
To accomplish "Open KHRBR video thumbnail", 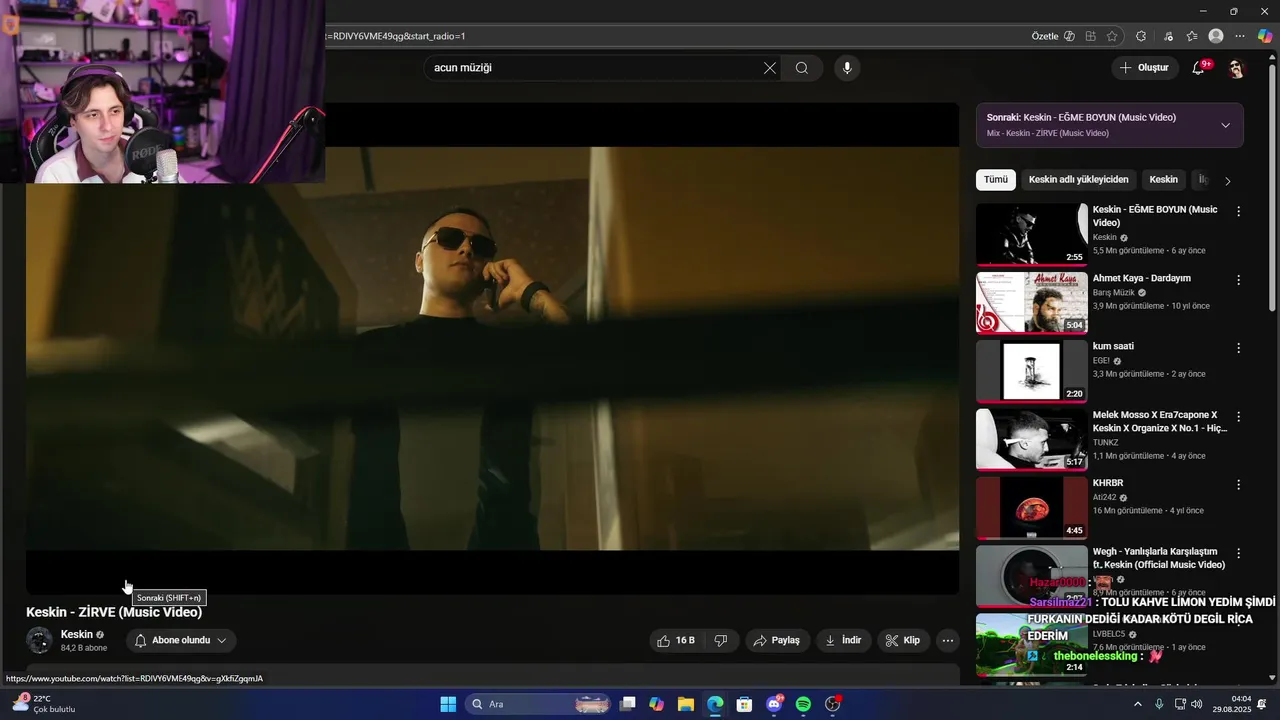I will pyautogui.click(x=1031, y=508).
